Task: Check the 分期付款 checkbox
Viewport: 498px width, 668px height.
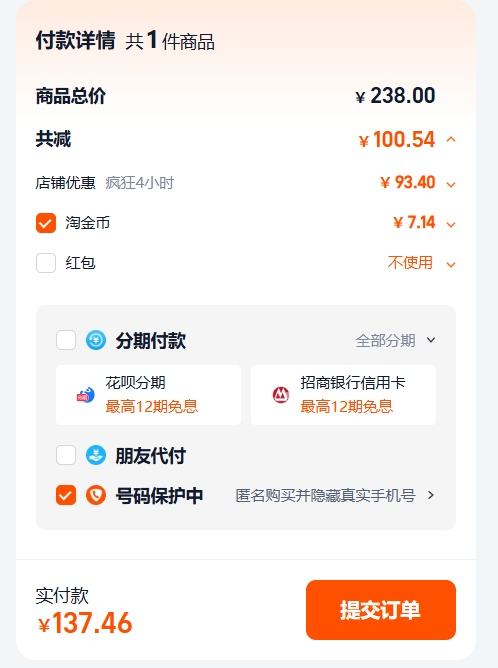Action: (x=66, y=340)
